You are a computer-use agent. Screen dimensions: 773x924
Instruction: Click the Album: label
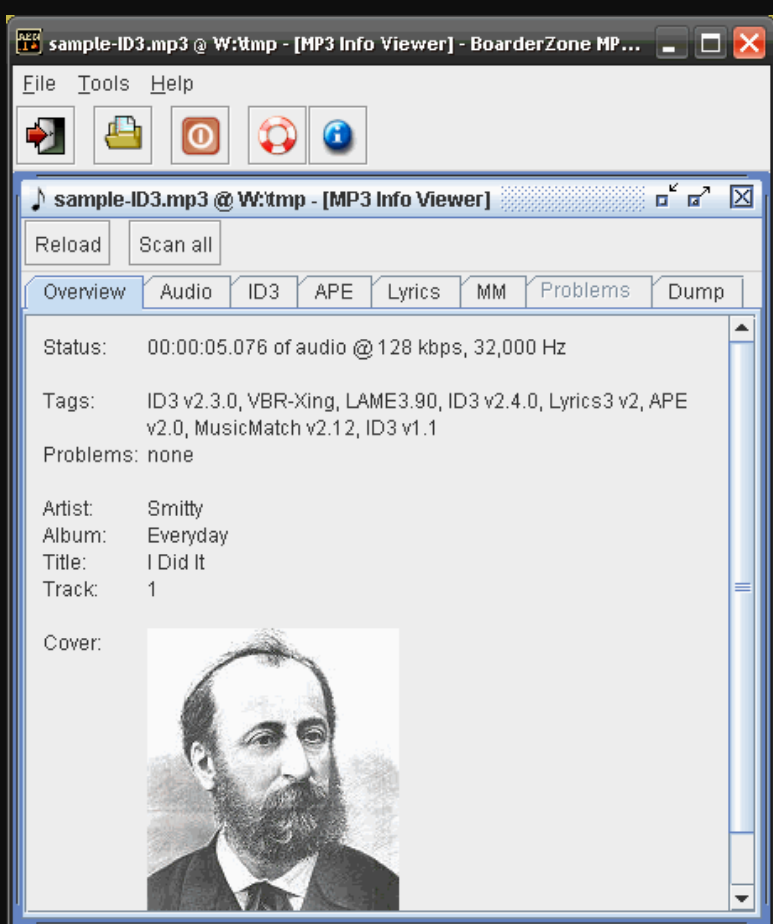click(x=74, y=536)
